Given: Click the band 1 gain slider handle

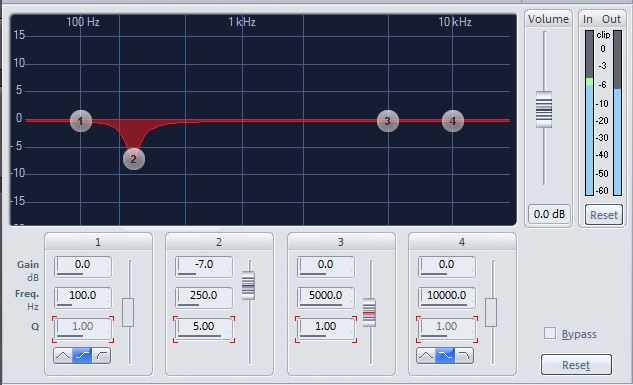Looking at the screenshot, I should (x=128, y=312).
